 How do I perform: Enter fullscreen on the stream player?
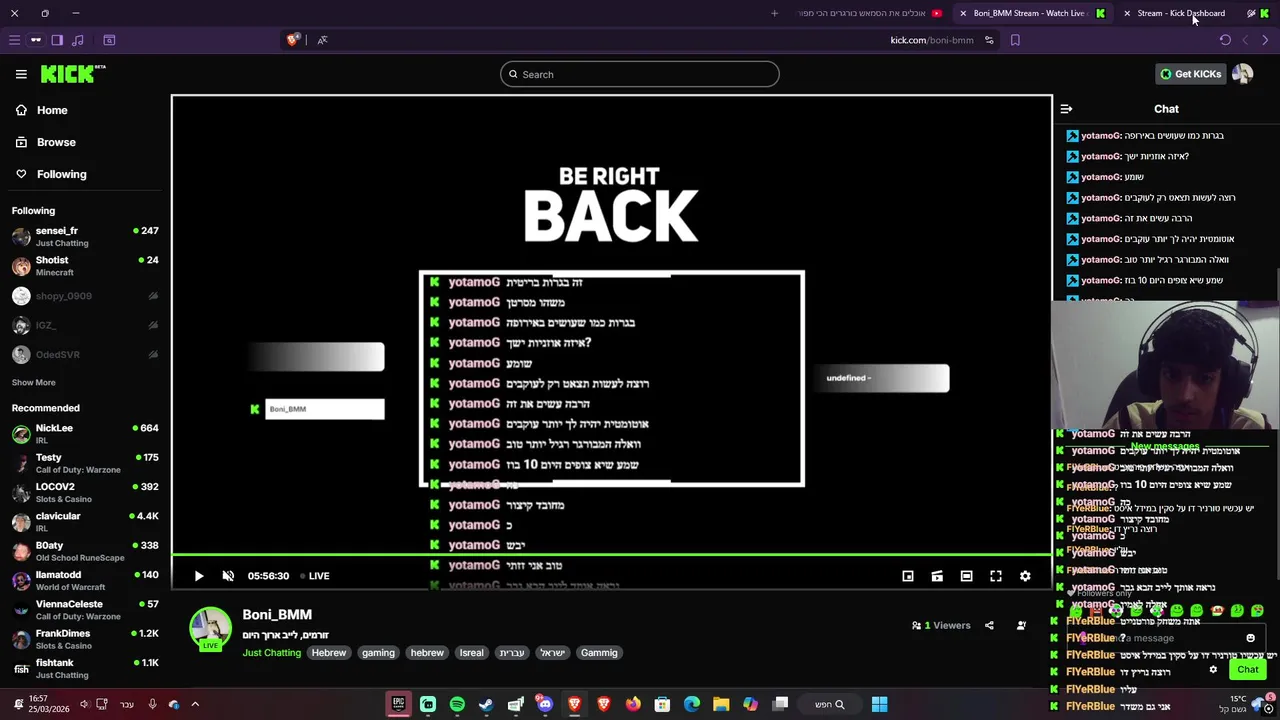[996, 576]
